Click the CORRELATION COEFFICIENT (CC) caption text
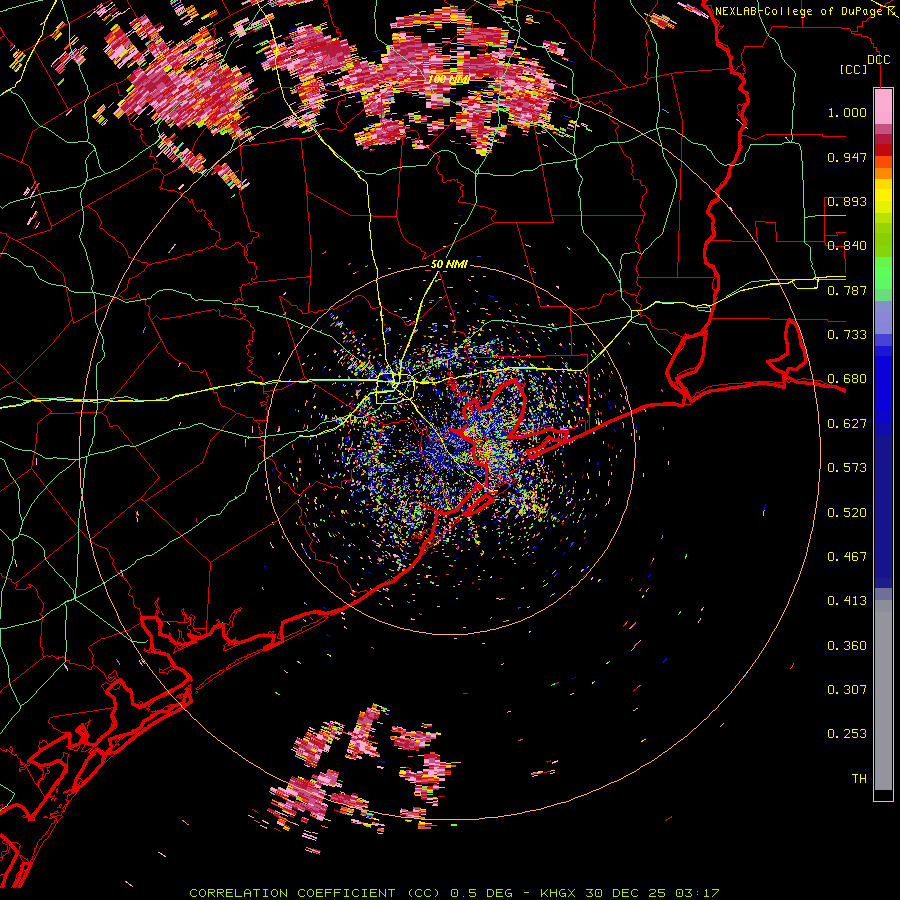The height and width of the screenshot is (900, 900). (x=315, y=893)
